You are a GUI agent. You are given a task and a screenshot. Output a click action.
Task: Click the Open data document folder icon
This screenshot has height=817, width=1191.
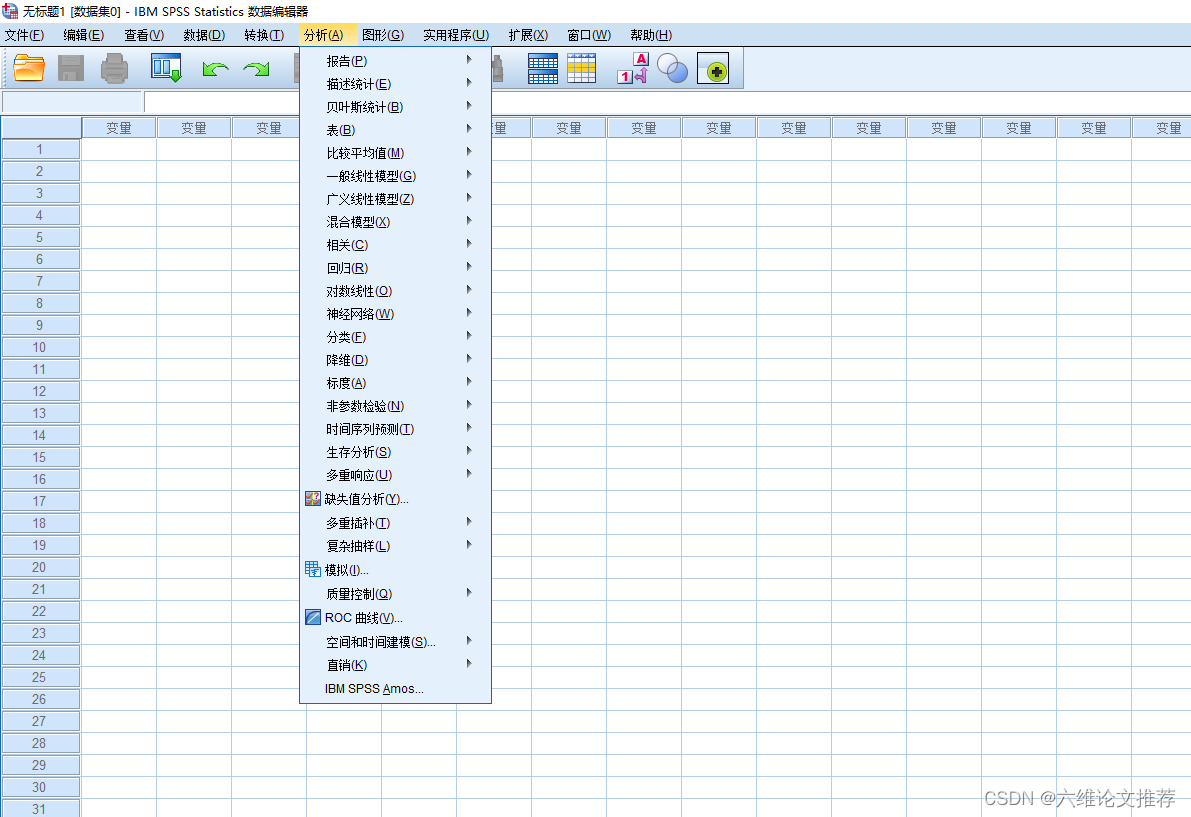29,68
